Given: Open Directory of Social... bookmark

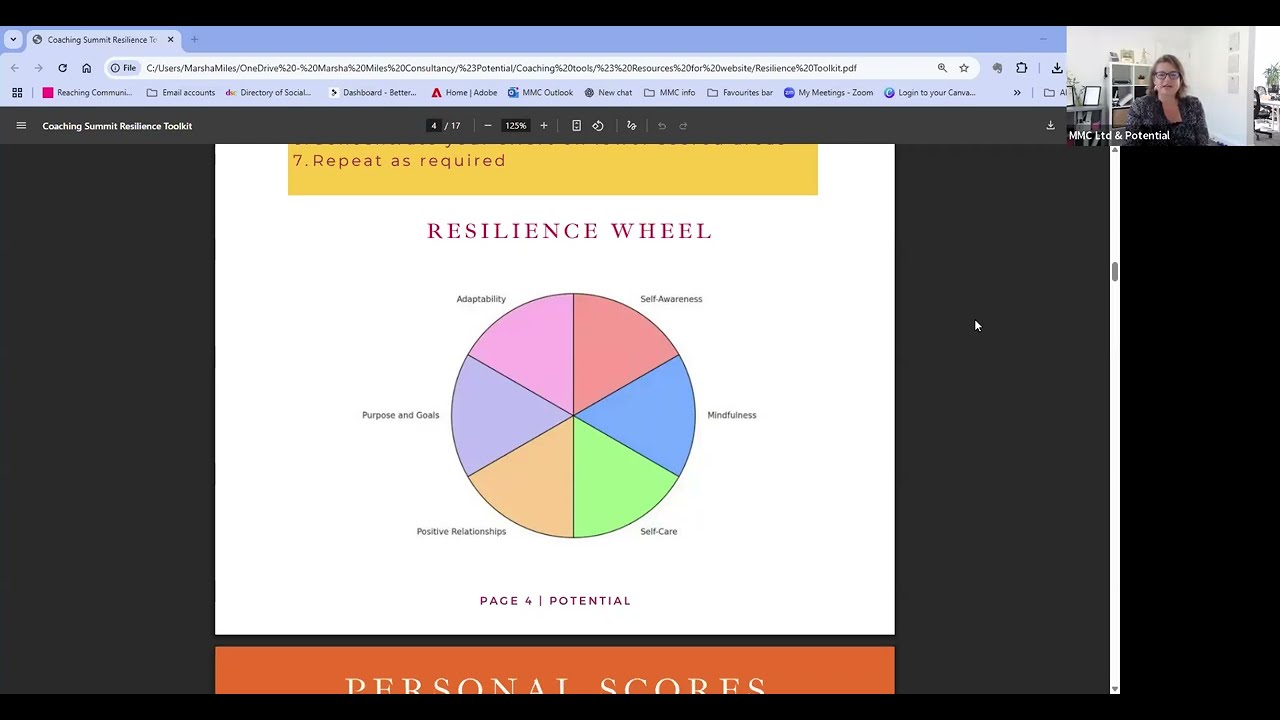Looking at the screenshot, I should point(268,93).
